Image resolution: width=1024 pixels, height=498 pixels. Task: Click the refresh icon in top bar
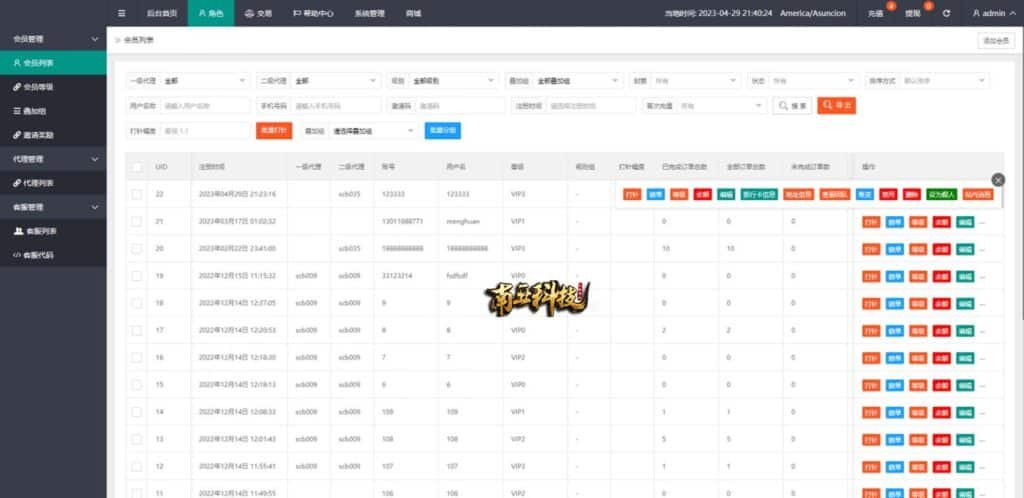946,13
